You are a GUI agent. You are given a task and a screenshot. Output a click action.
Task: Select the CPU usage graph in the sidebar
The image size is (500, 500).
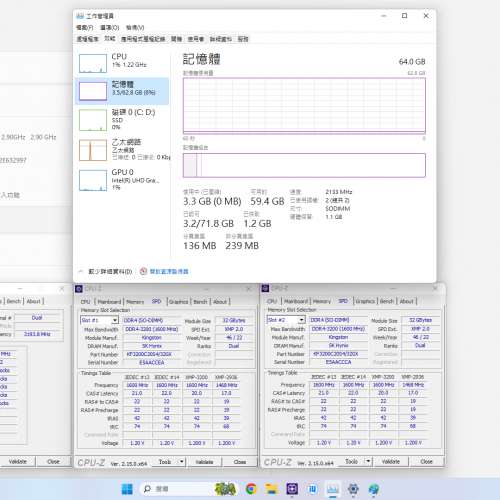coord(93,63)
